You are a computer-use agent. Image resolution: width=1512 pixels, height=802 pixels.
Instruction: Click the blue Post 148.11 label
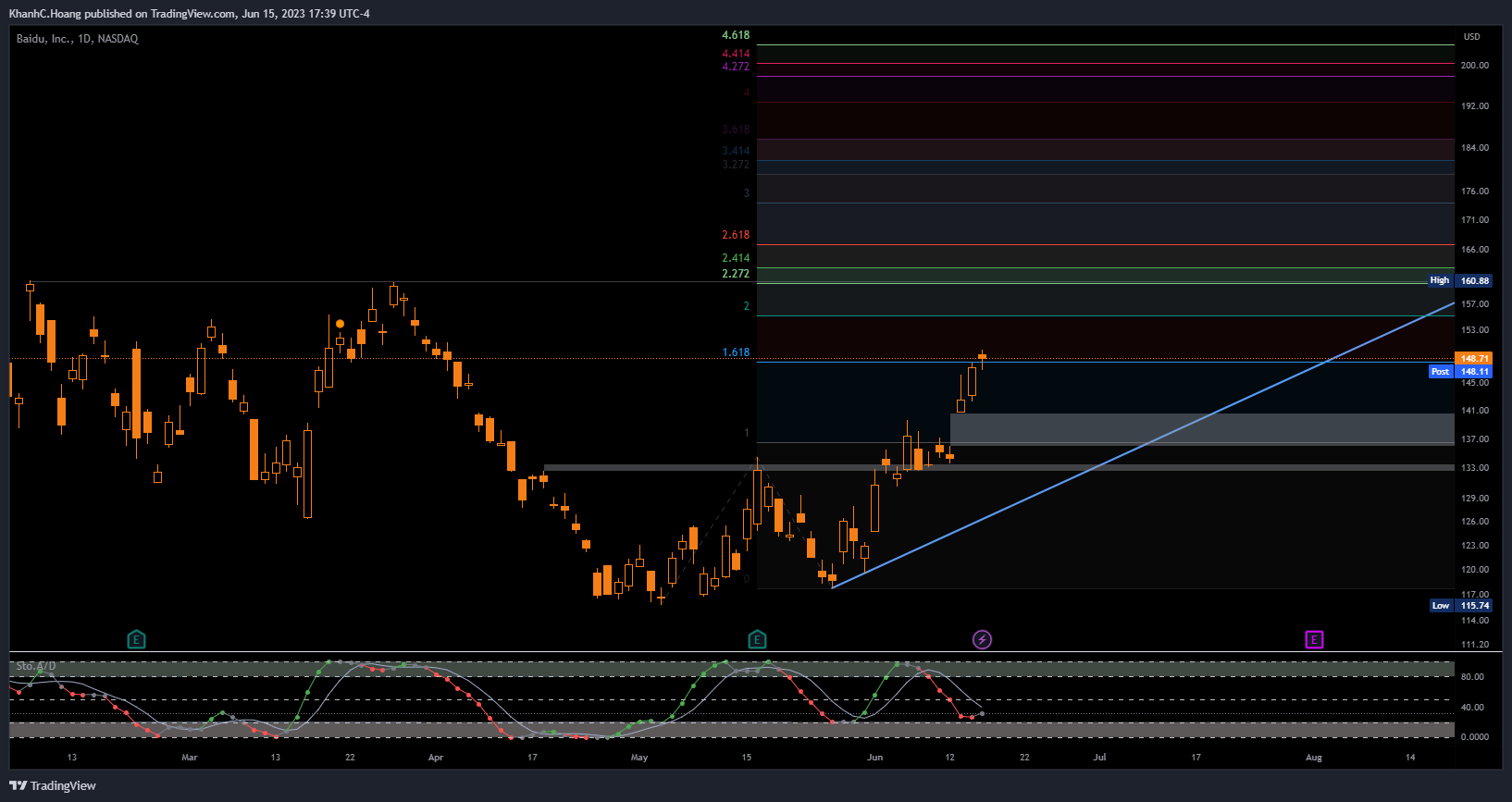[1460, 372]
